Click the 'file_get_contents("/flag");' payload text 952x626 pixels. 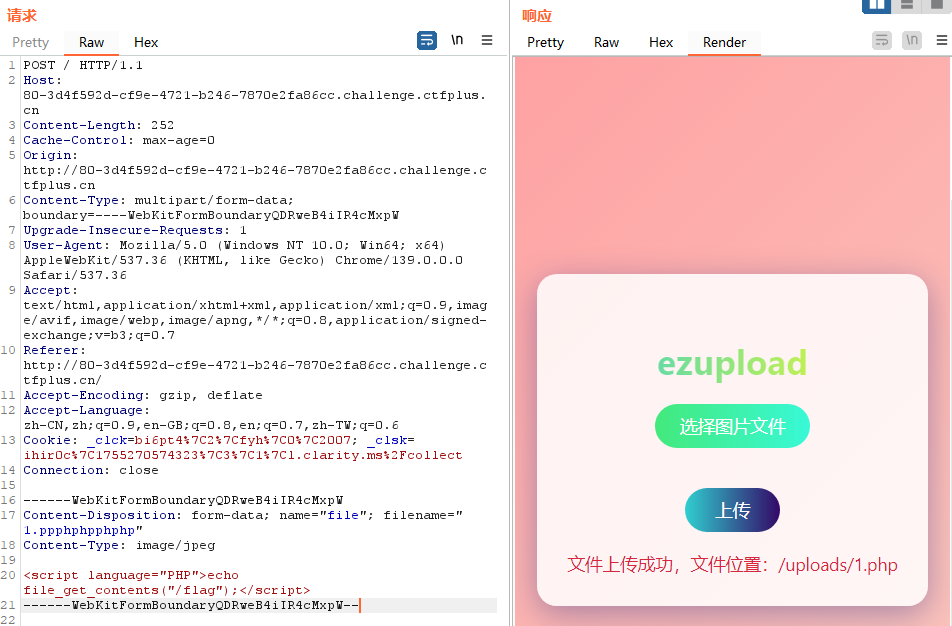click(x=131, y=590)
